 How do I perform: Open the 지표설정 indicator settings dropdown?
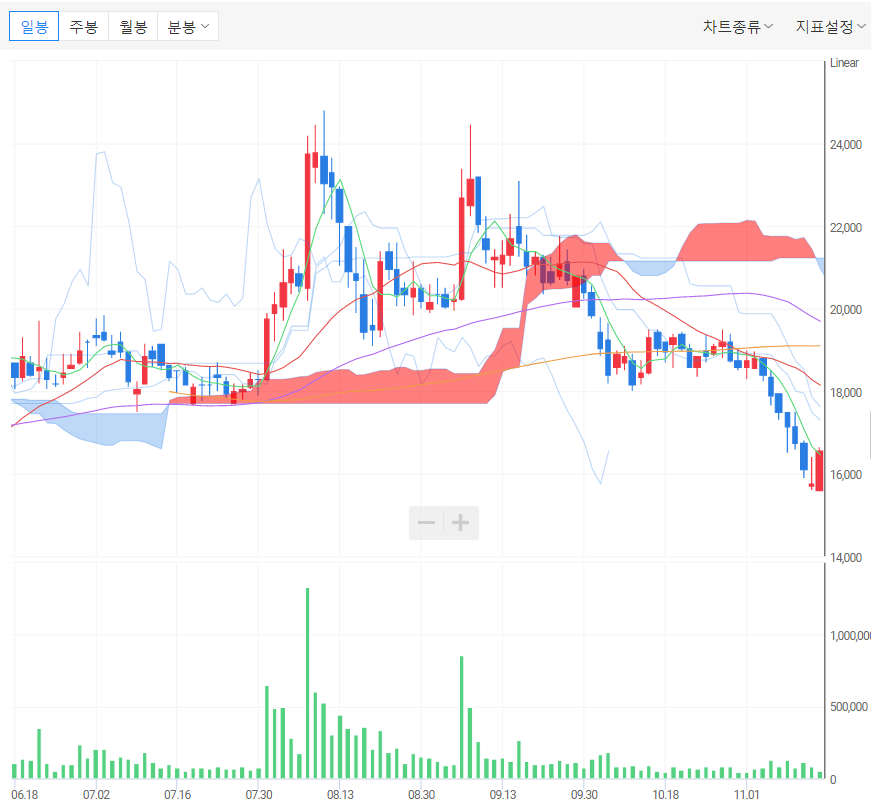pyautogui.click(x=830, y=26)
